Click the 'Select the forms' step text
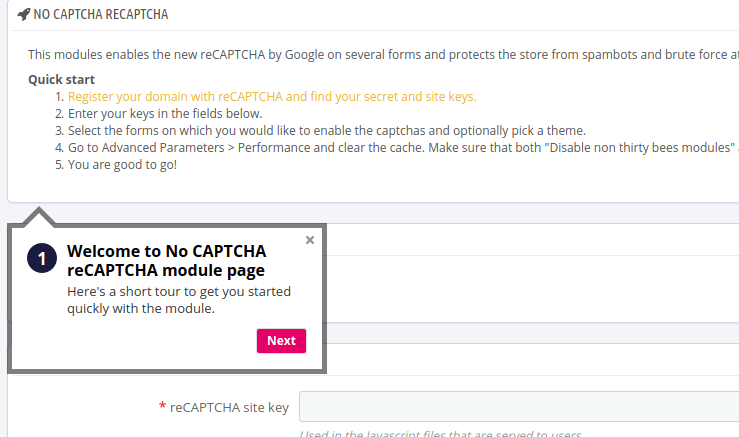Viewport: 739px width, 437px height. click(327, 131)
